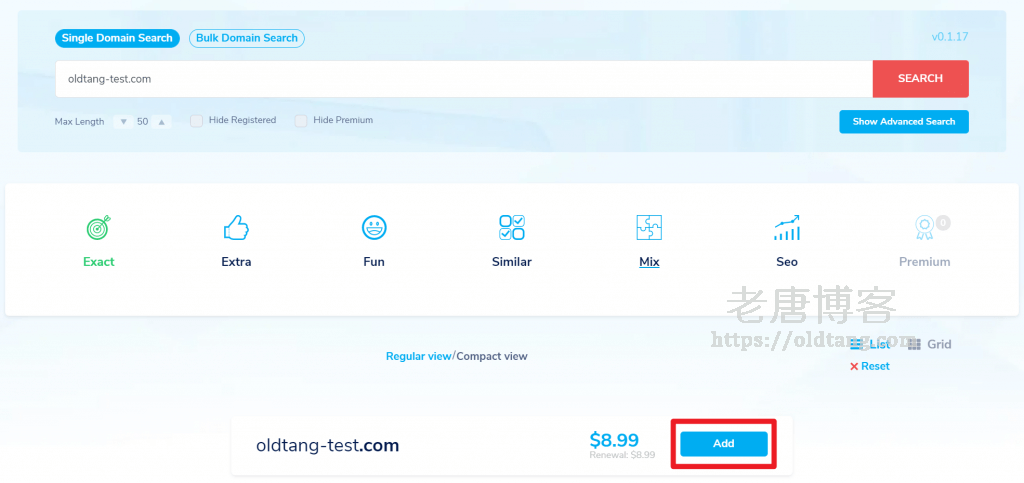Expand Show Advanced Search options
Image resolution: width=1024 pixels, height=483 pixels.
coord(903,122)
